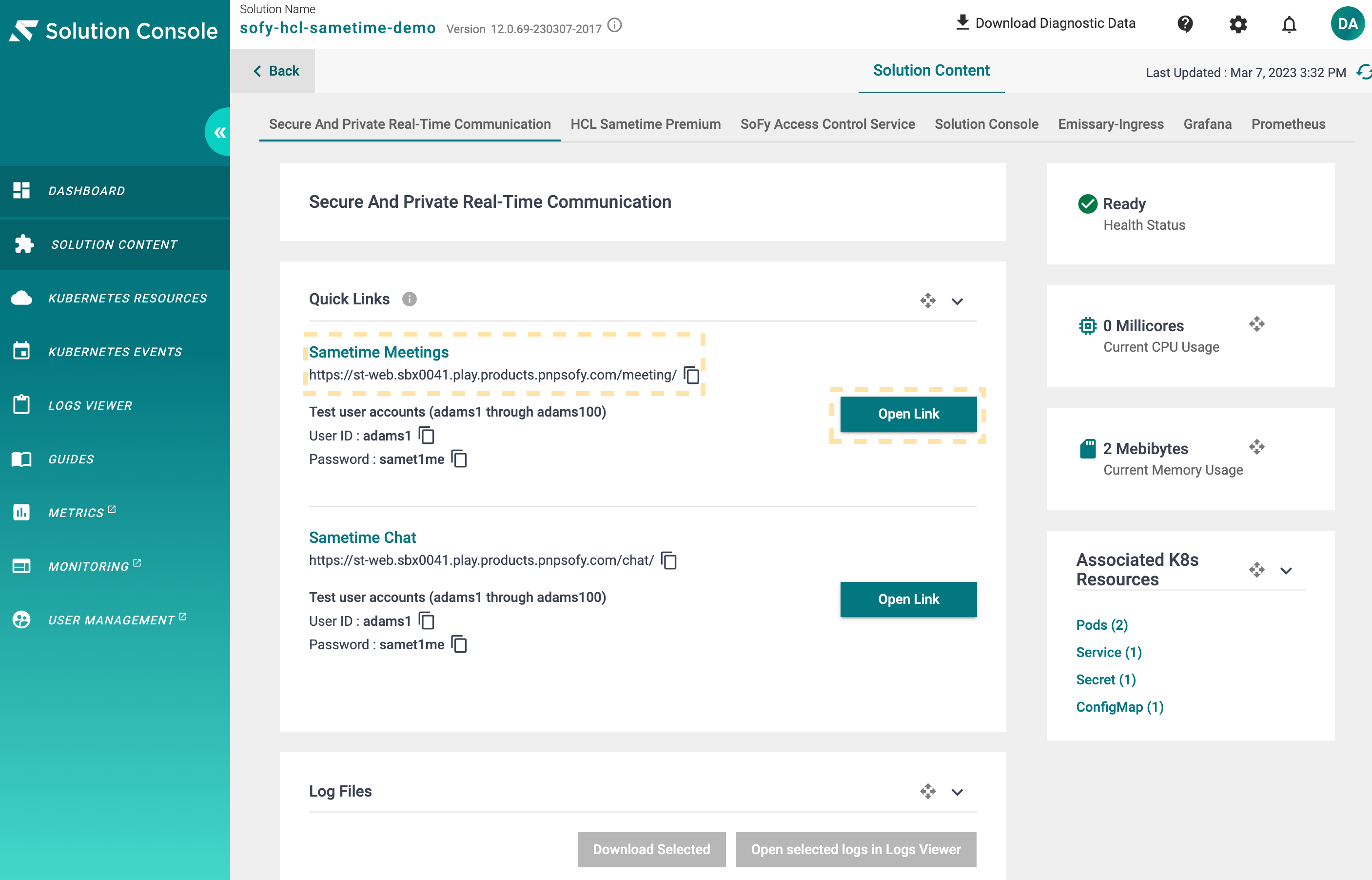This screenshot has height=880, width=1372.
Task: Click Open selected logs in Logs Viewer
Action: coord(856,849)
